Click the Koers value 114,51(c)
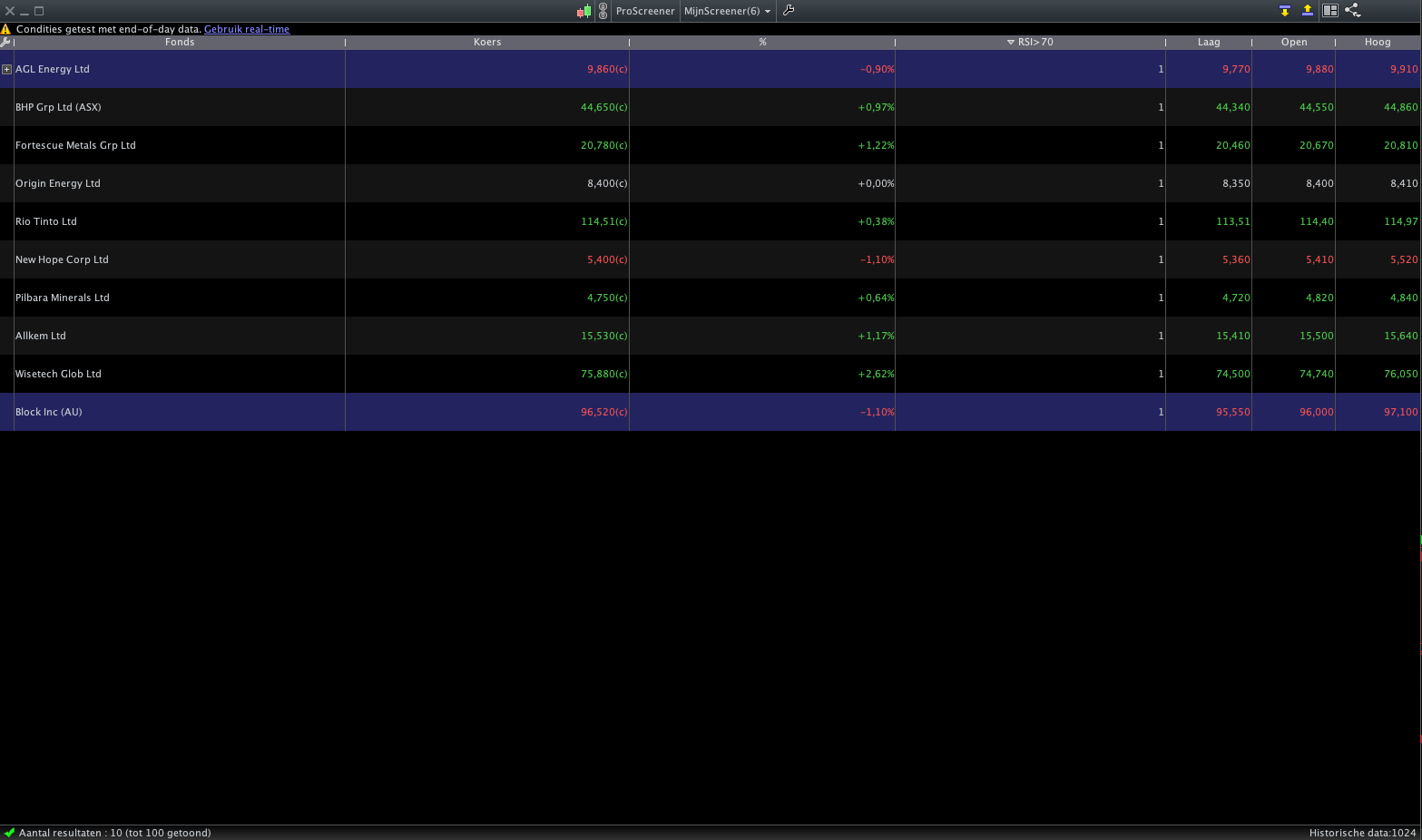 (604, 221)
